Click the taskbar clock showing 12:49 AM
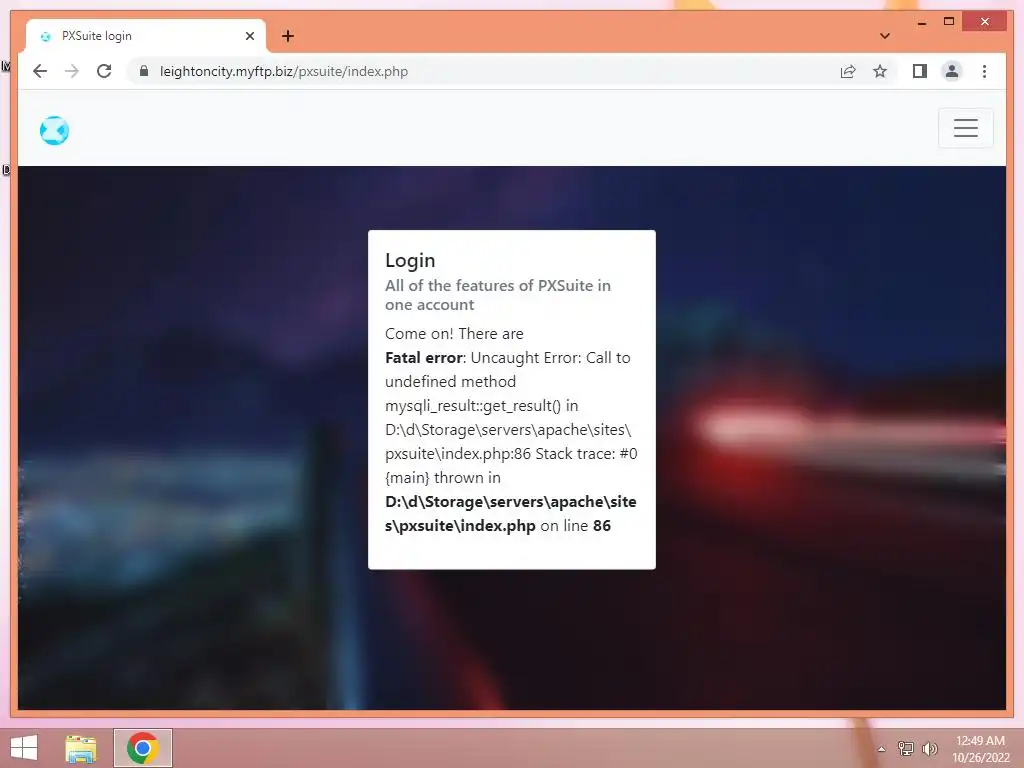The width and height of the screenshot is (1024, 768). (x=980, y=749)
